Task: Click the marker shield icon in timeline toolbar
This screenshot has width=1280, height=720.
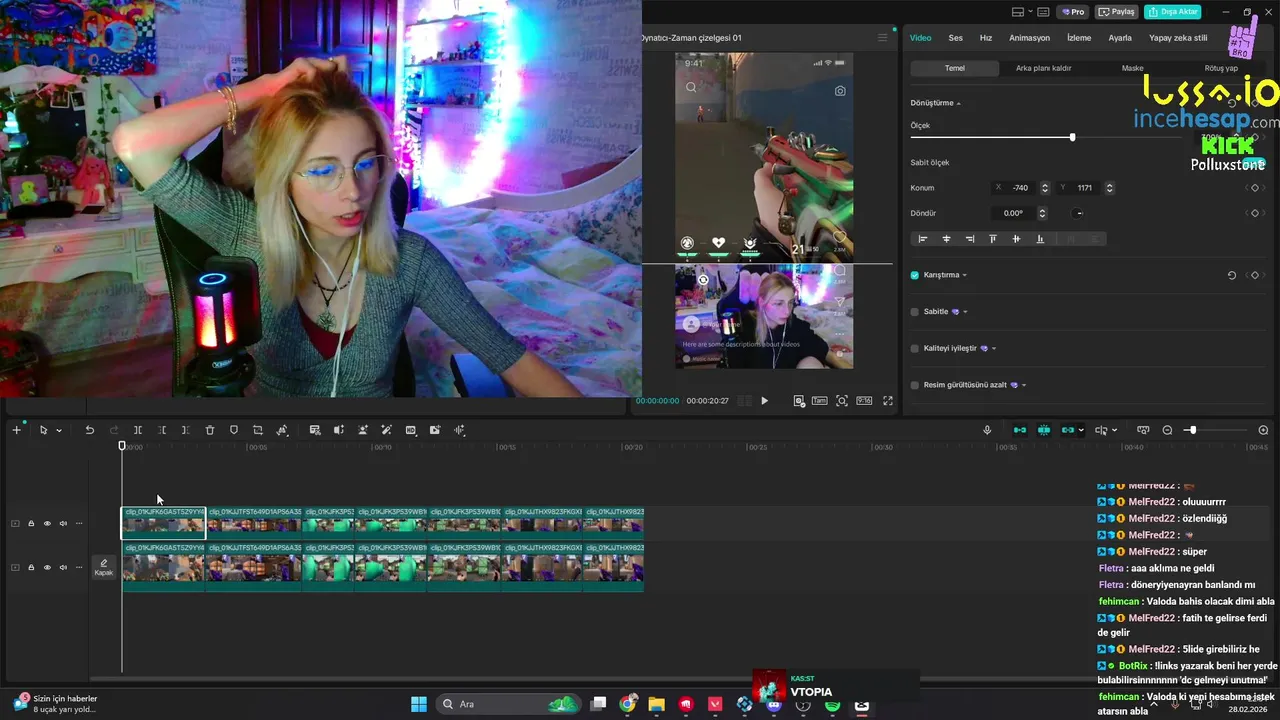Action: 234,430
